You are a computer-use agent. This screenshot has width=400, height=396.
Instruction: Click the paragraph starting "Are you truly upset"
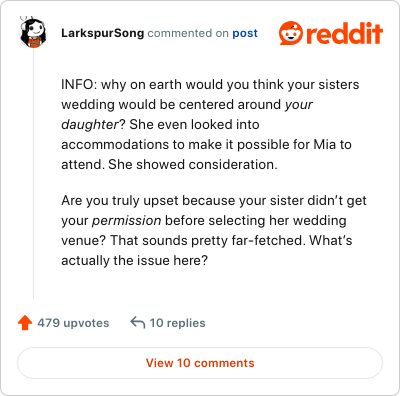(x=214, y=230)
